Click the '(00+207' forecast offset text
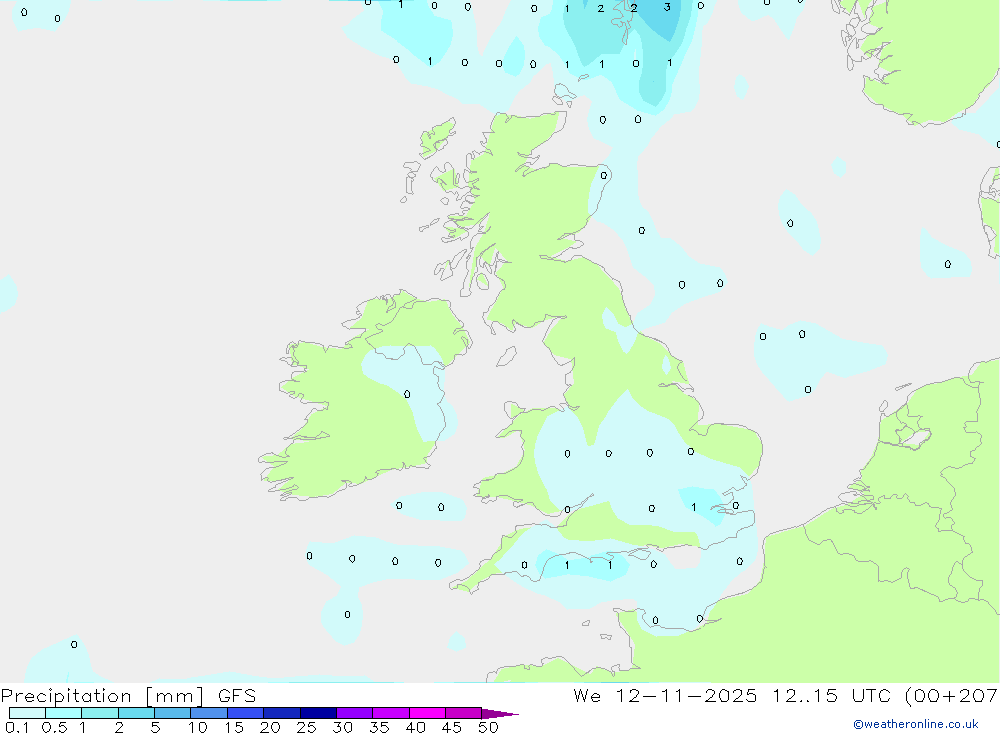 point(952,695)
